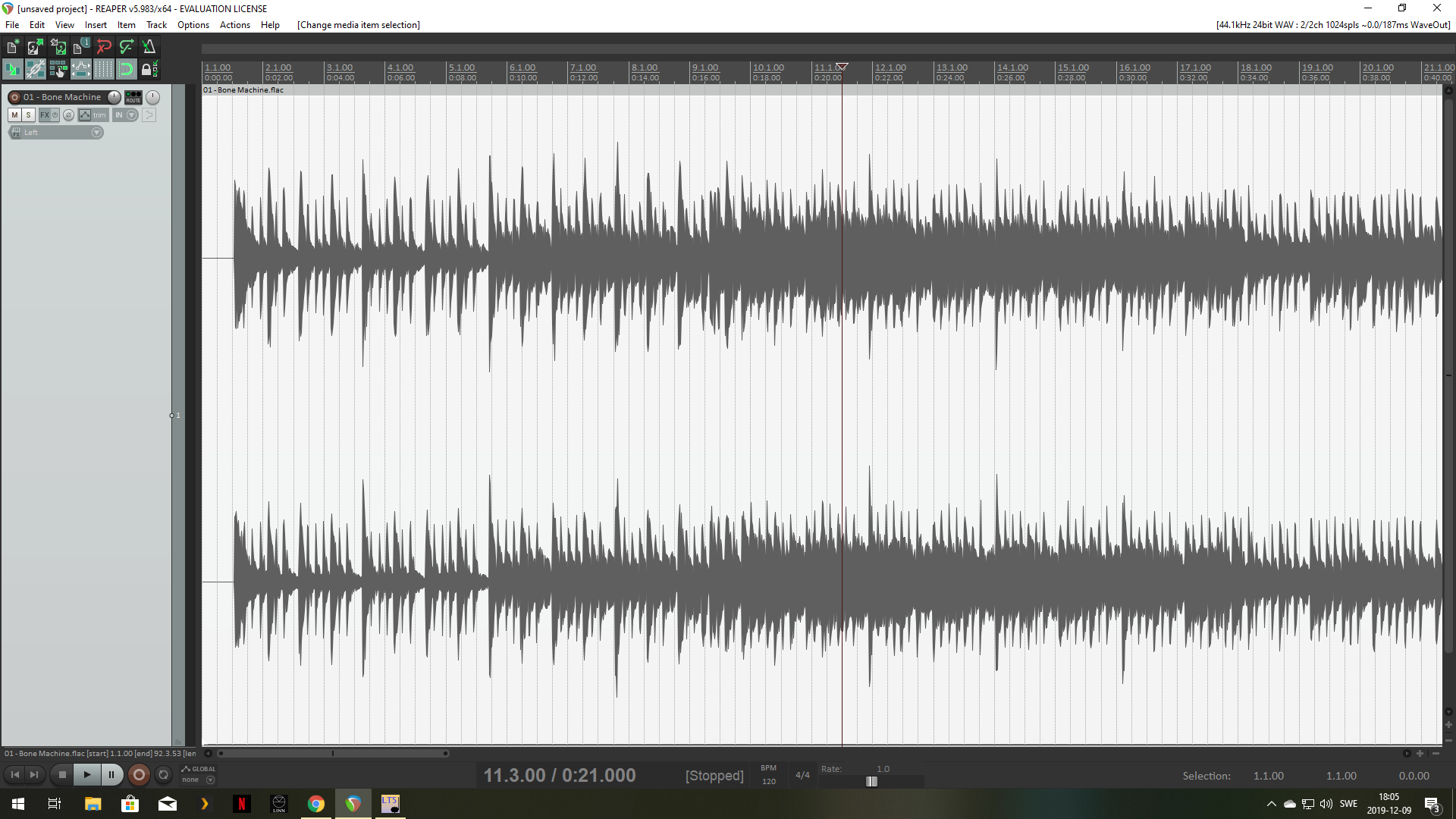Click the Open Project toolbar icon
Image resolution: width=1456 pixels, height=819 pixels.
(x=35, y=47)
